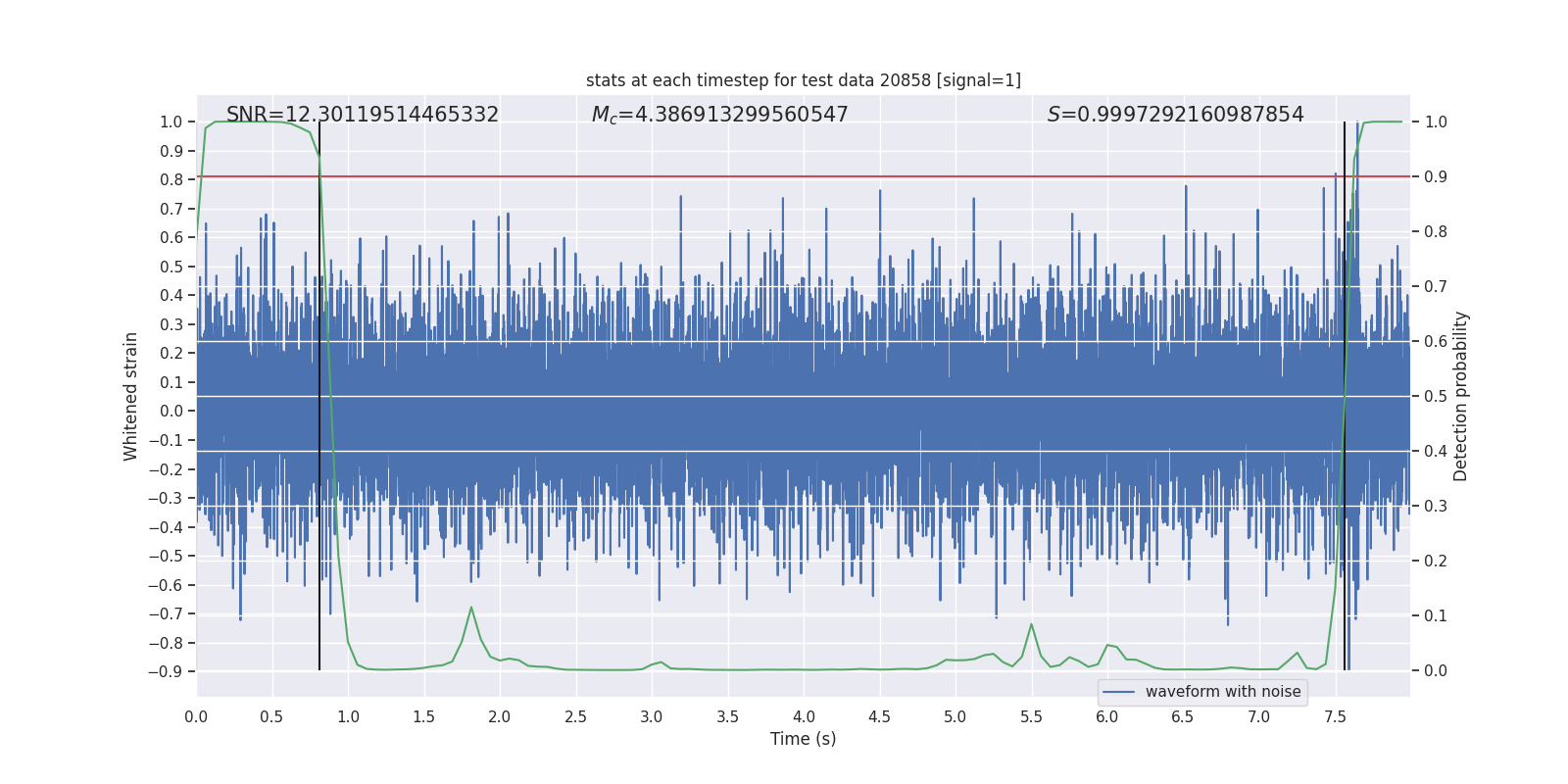Click the green curve's peak near 1.8 seconds
The image size is (1568, 784).
(471, 608)
